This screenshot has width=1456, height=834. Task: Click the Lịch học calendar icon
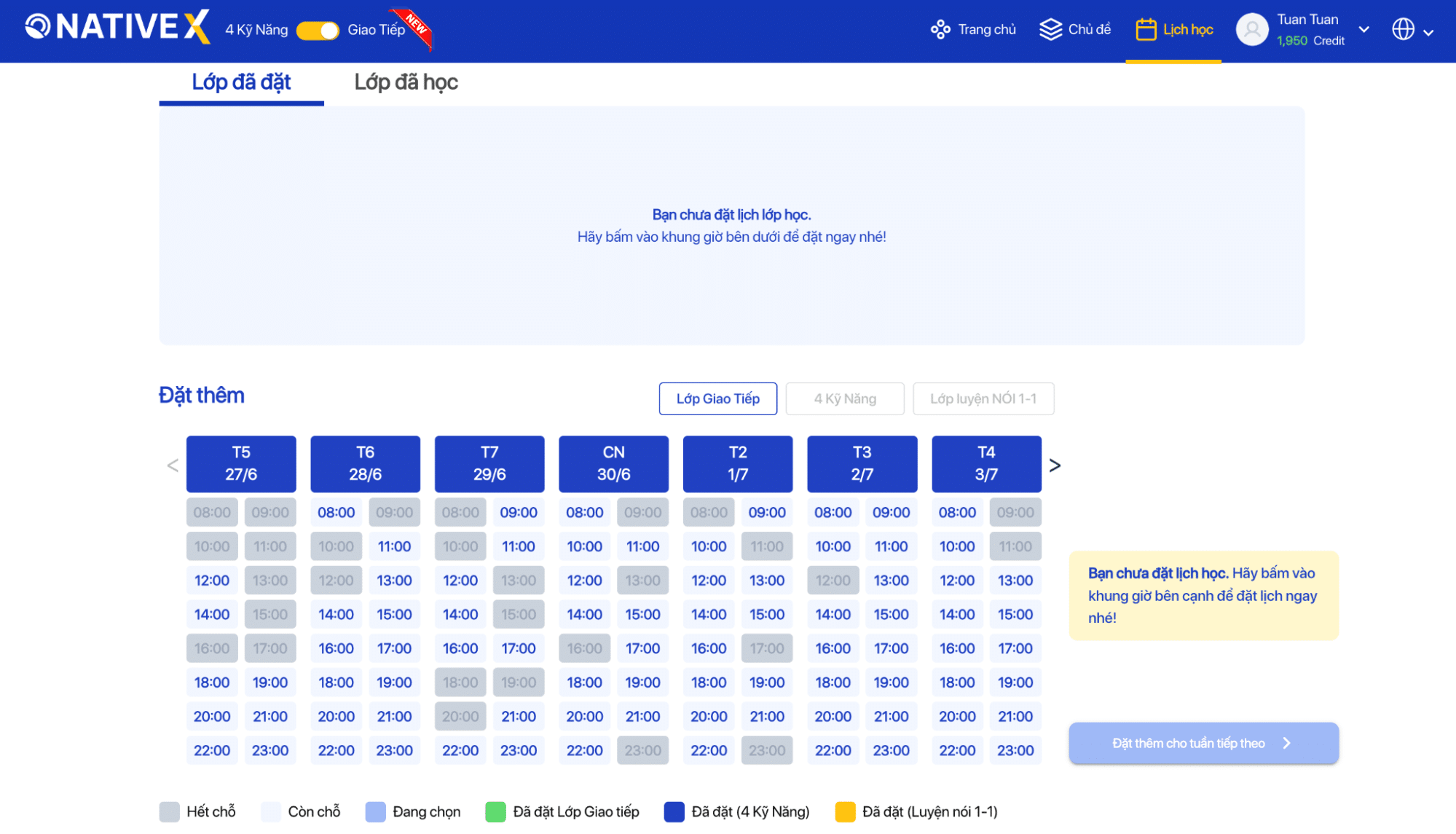coord(1145,30)
